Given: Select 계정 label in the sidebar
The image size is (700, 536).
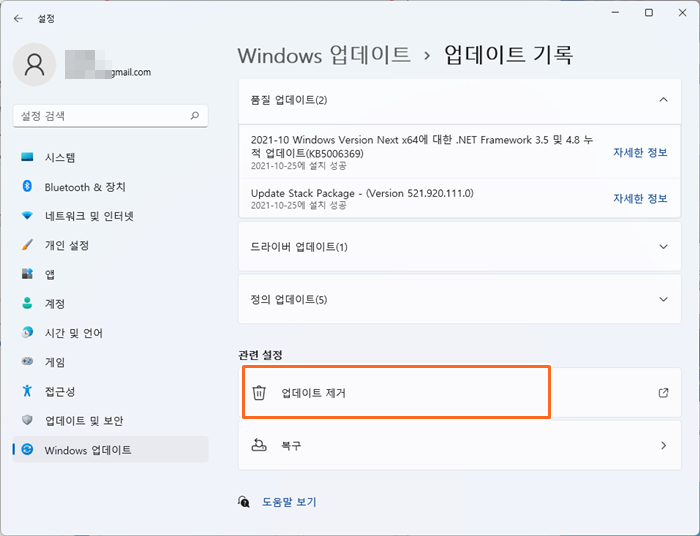Looking at the screenshot, I should tap(55, 303).
